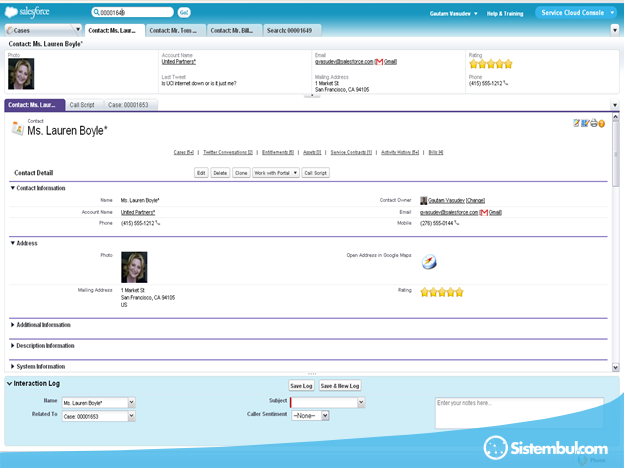624x468 pixels.
Task: Click the search input containing 00001649
Action: pyautogui.click(x=133, y=12)
